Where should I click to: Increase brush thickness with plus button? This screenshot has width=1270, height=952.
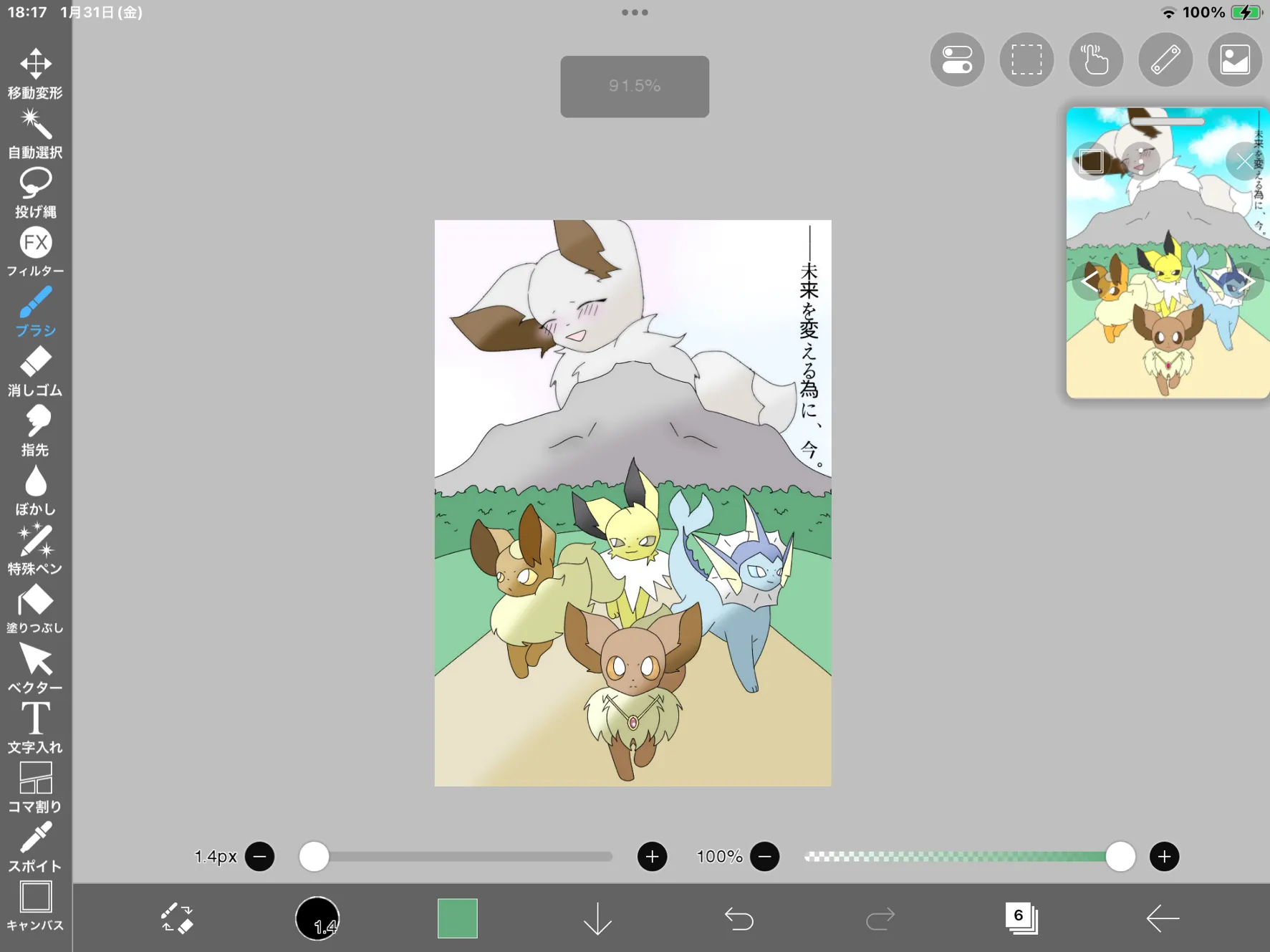(652, 857)
